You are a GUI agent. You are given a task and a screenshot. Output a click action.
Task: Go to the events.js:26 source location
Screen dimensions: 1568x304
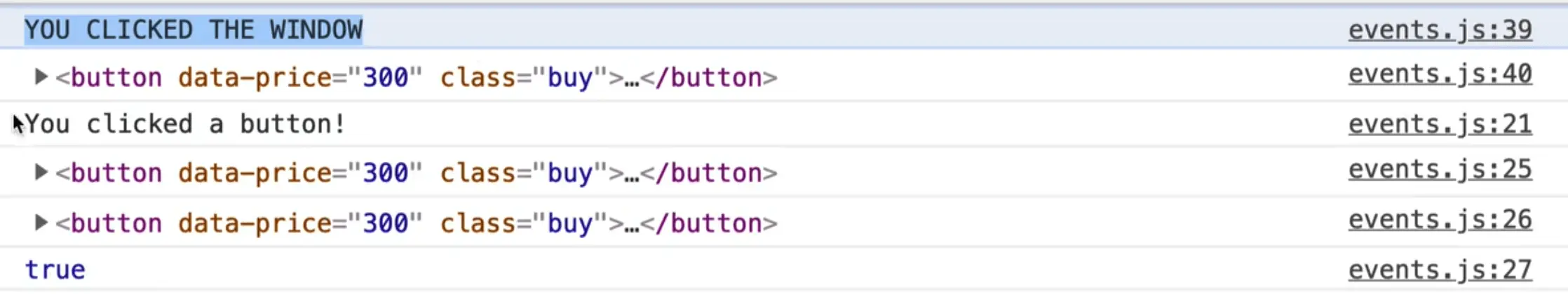[x=1440, y=220]
